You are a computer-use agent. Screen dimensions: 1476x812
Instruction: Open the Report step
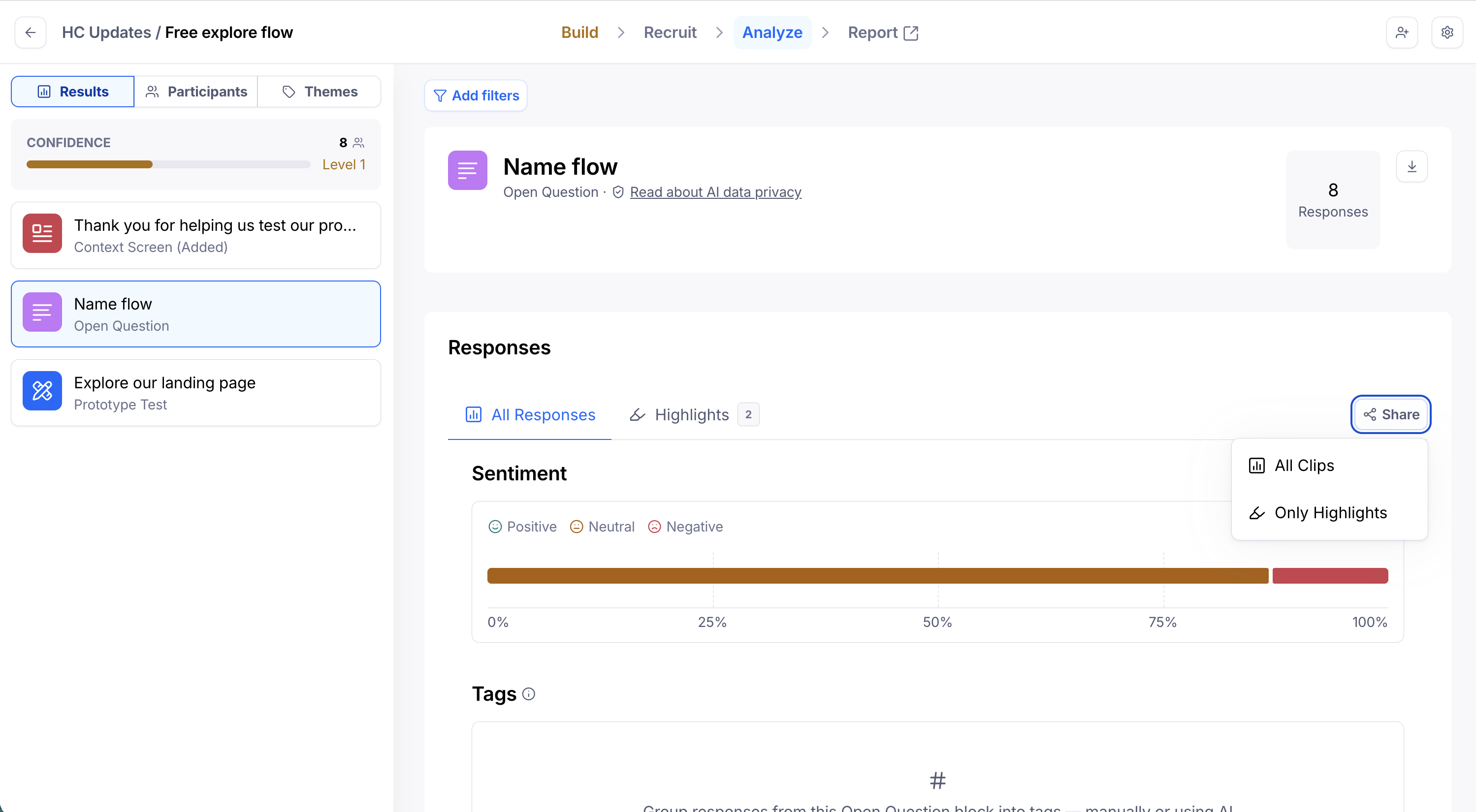[883, 32]
